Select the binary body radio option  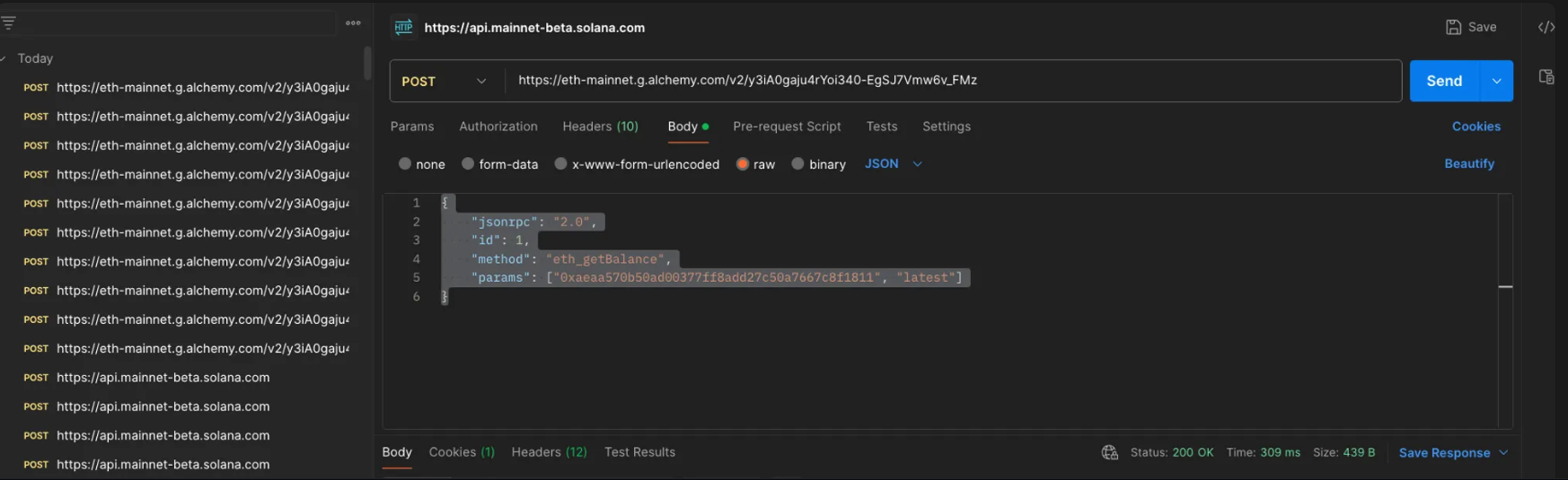797,164
